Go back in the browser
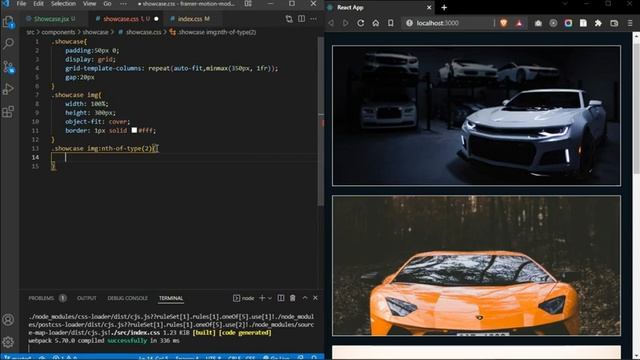Image resolution: width=640 pixels, height=360 pixels. (x=331, y=23)
